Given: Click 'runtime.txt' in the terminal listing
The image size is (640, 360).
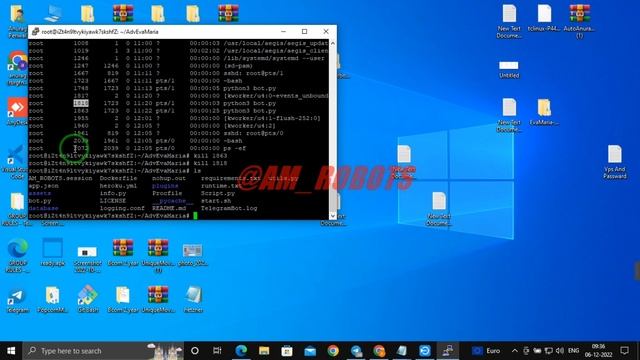Looking at the screenshot, I should [221, 186].
